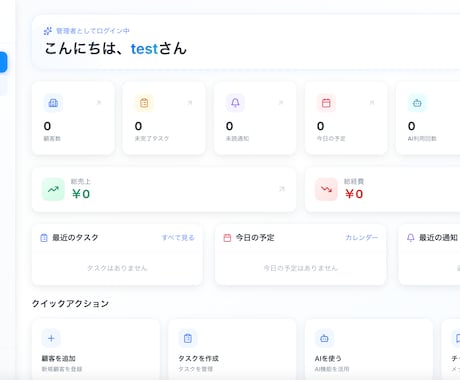Screen dimensions: 460x380
Task: Click the クイックアクション heading
Action: click(x=70, y=304)
